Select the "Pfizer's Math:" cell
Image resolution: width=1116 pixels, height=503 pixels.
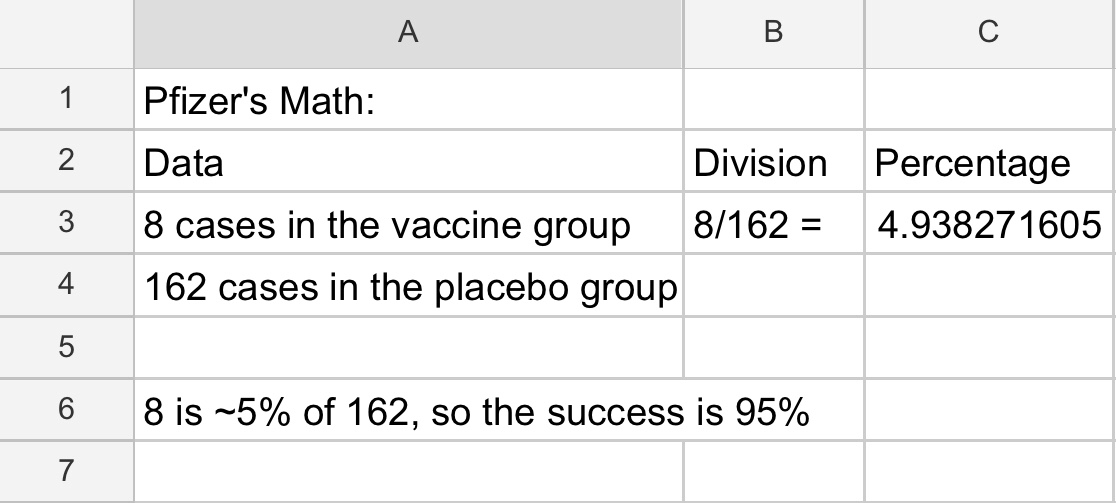pyautogui.click(x=408, y=100)
